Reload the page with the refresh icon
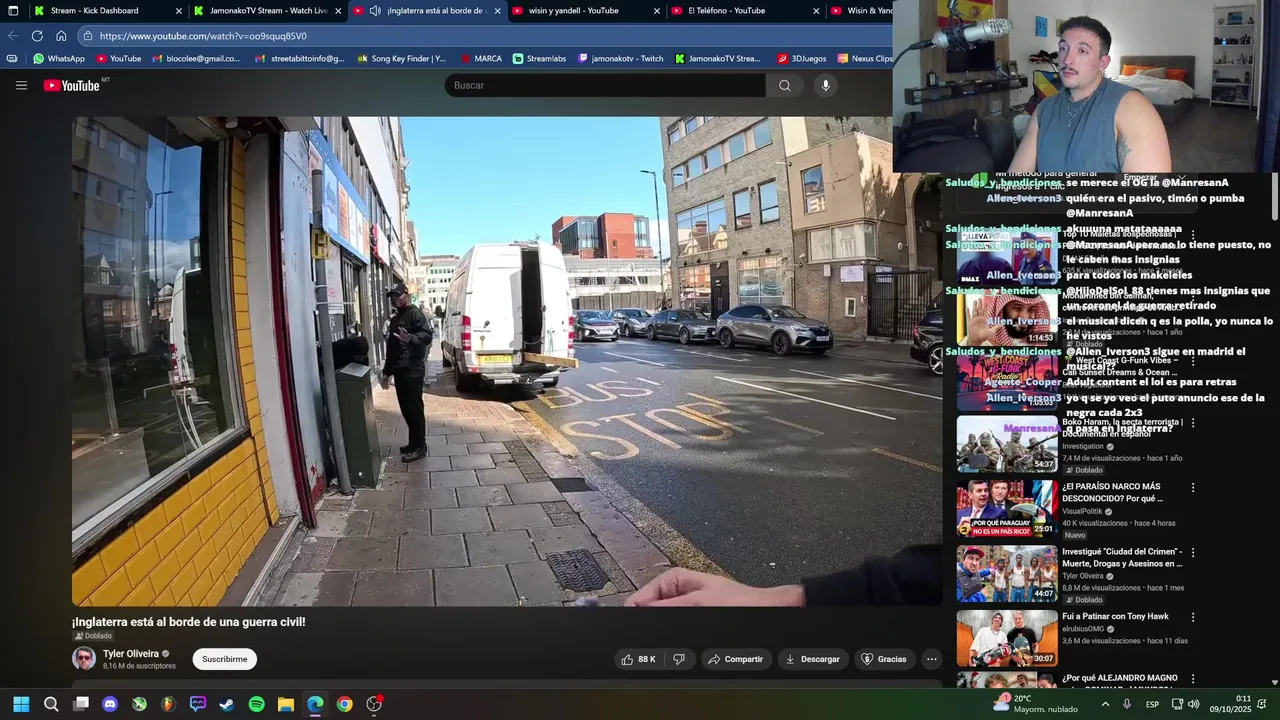This screenshot has width=1280, height=720. tap(37, 36)
